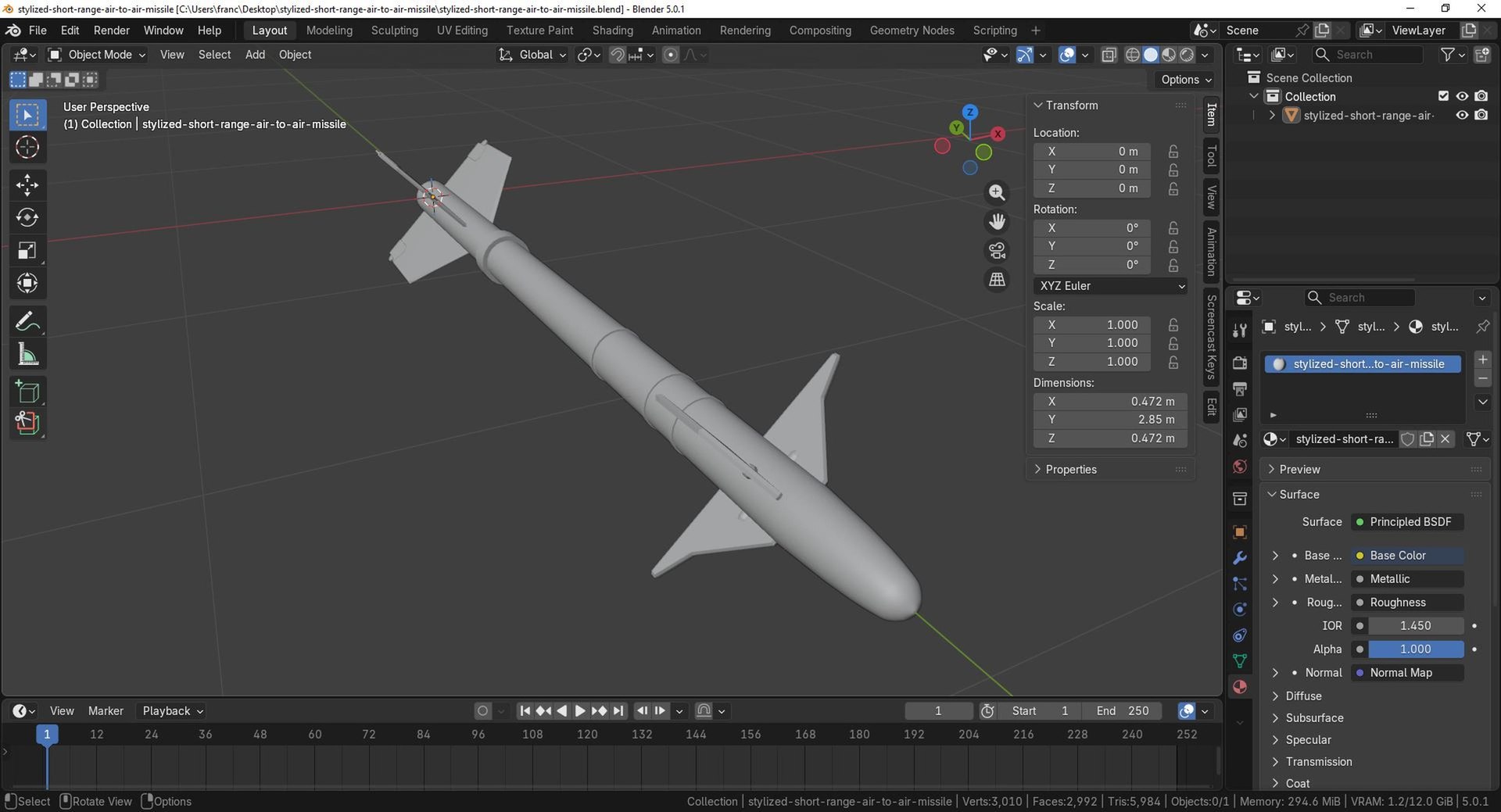Switch to UV Editing workspace tab

pos(462,30)
